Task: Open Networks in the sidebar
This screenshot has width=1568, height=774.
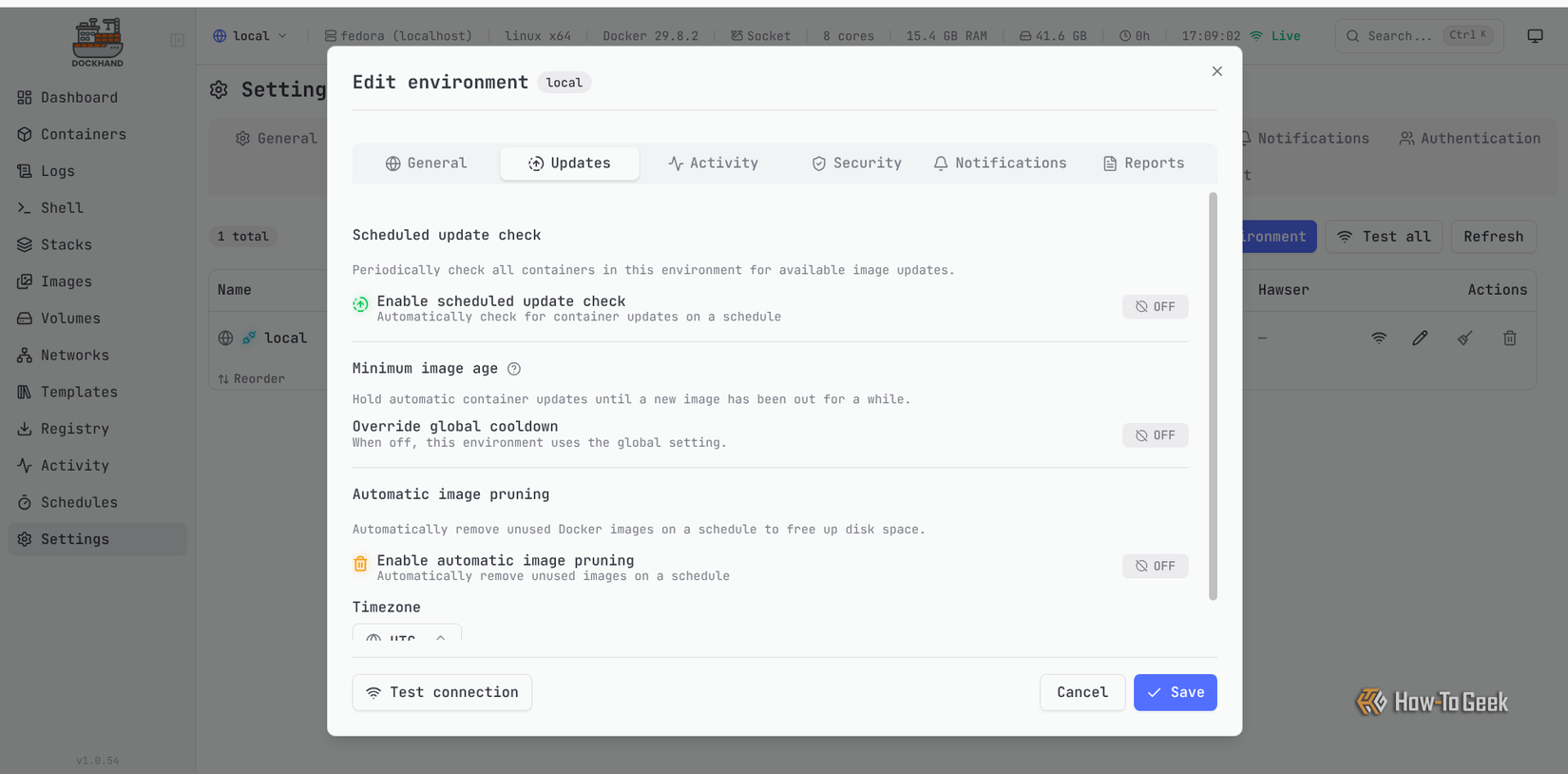Action: click(x=98, y=355)
